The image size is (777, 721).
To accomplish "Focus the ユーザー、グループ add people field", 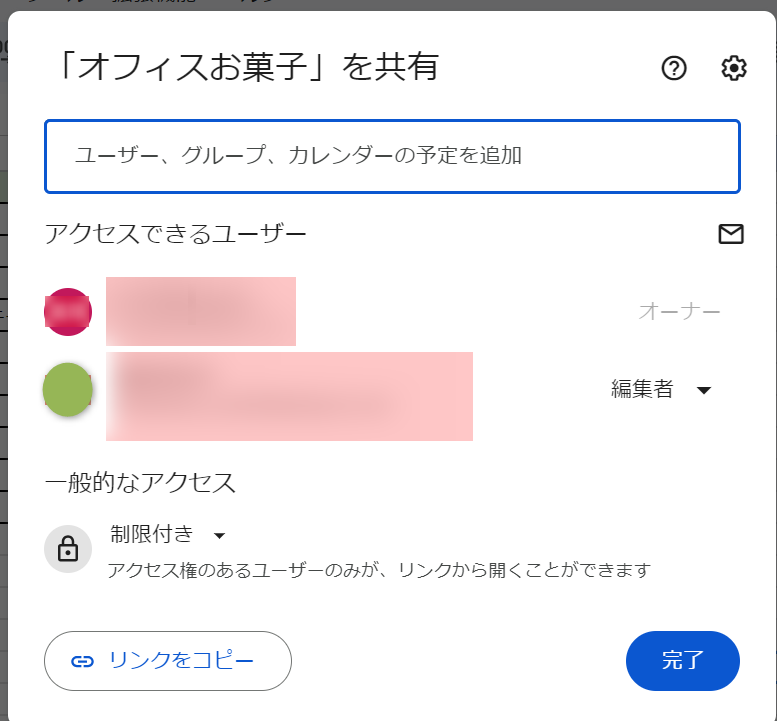I will [392, 156].
